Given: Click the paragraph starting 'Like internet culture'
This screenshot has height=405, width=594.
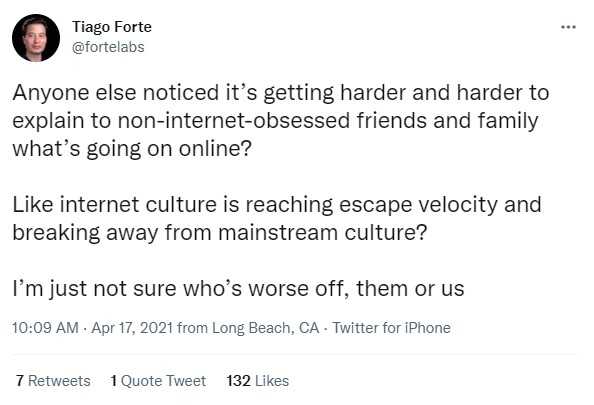Looking at the screenshot, I should [x=277, y=219].
